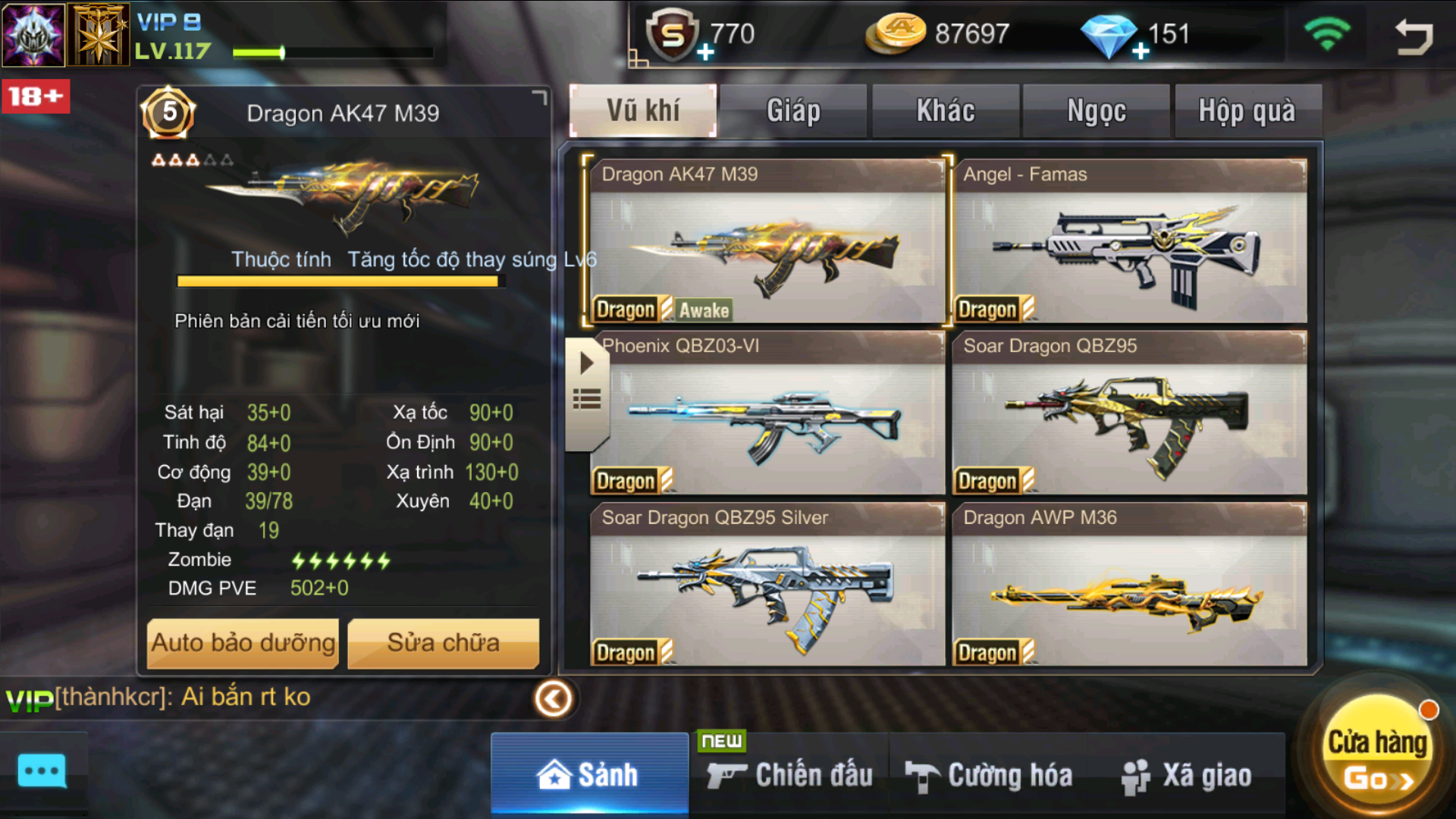Click the level 5 weapon badge
The width and height of the screenshot is (1456, 819).
click(x=168, y=113)
